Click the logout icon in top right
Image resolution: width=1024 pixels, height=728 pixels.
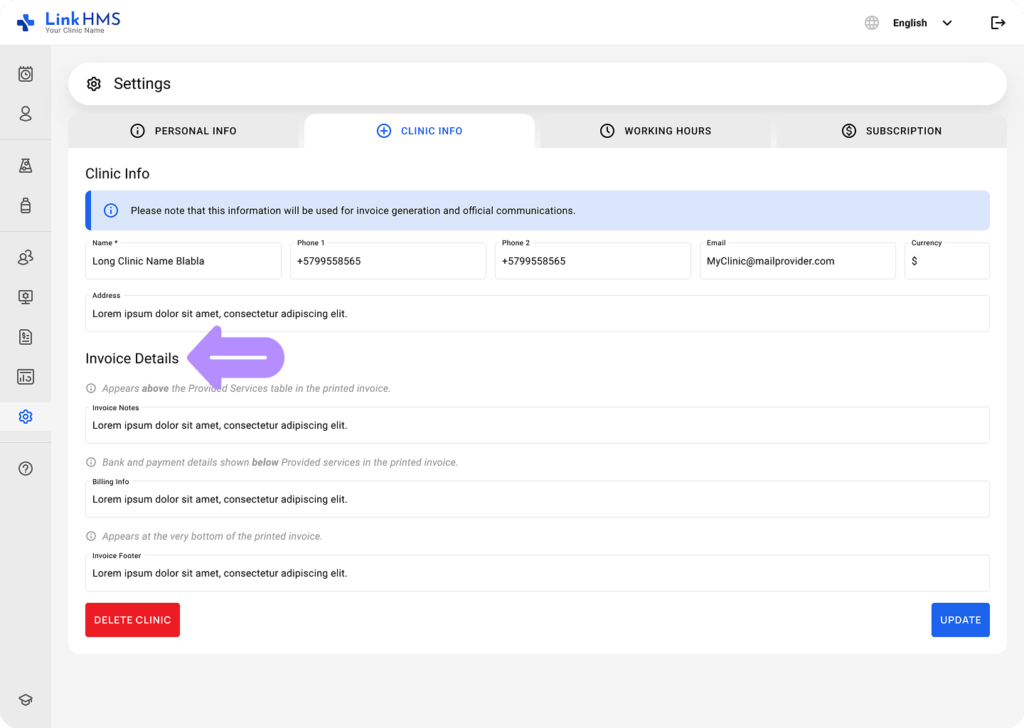tap(997, 22)
